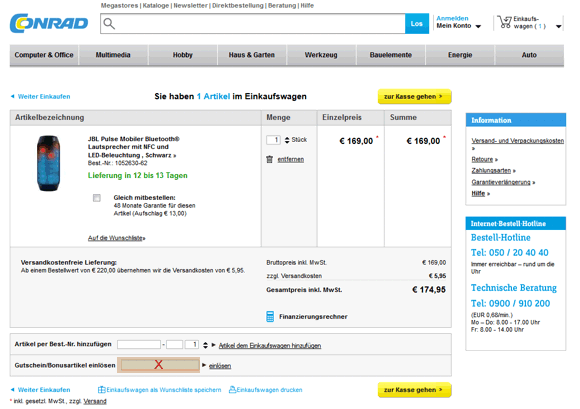Image resolution: width=580 pixels, height=409 pixels.
Task: Click the bottom zur Kasse gehen button
Action: [414, 390]
